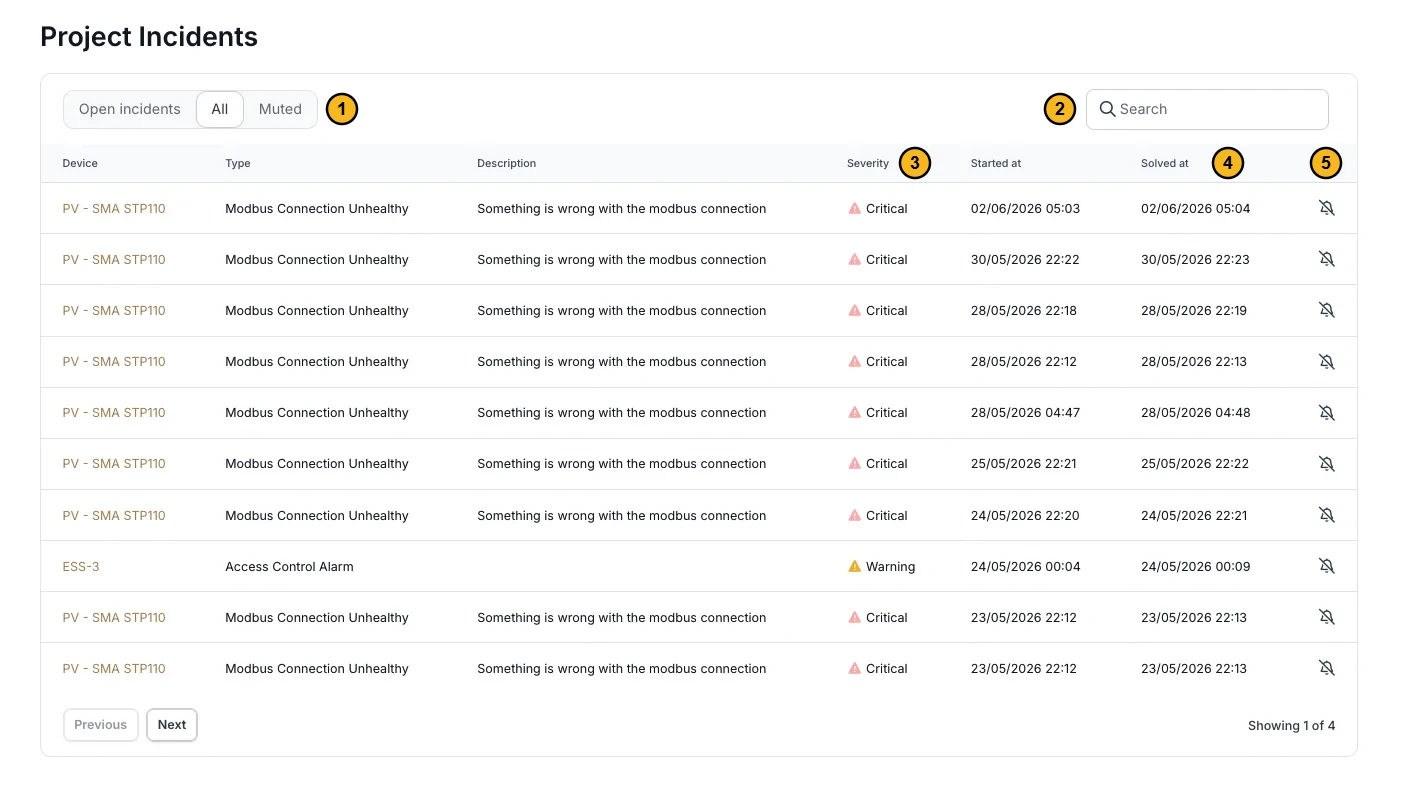Mute the incident started 28/05/2026 22:12
Image resolution: width=1424 pixels, height=796 pixels.
(1326, 361)
